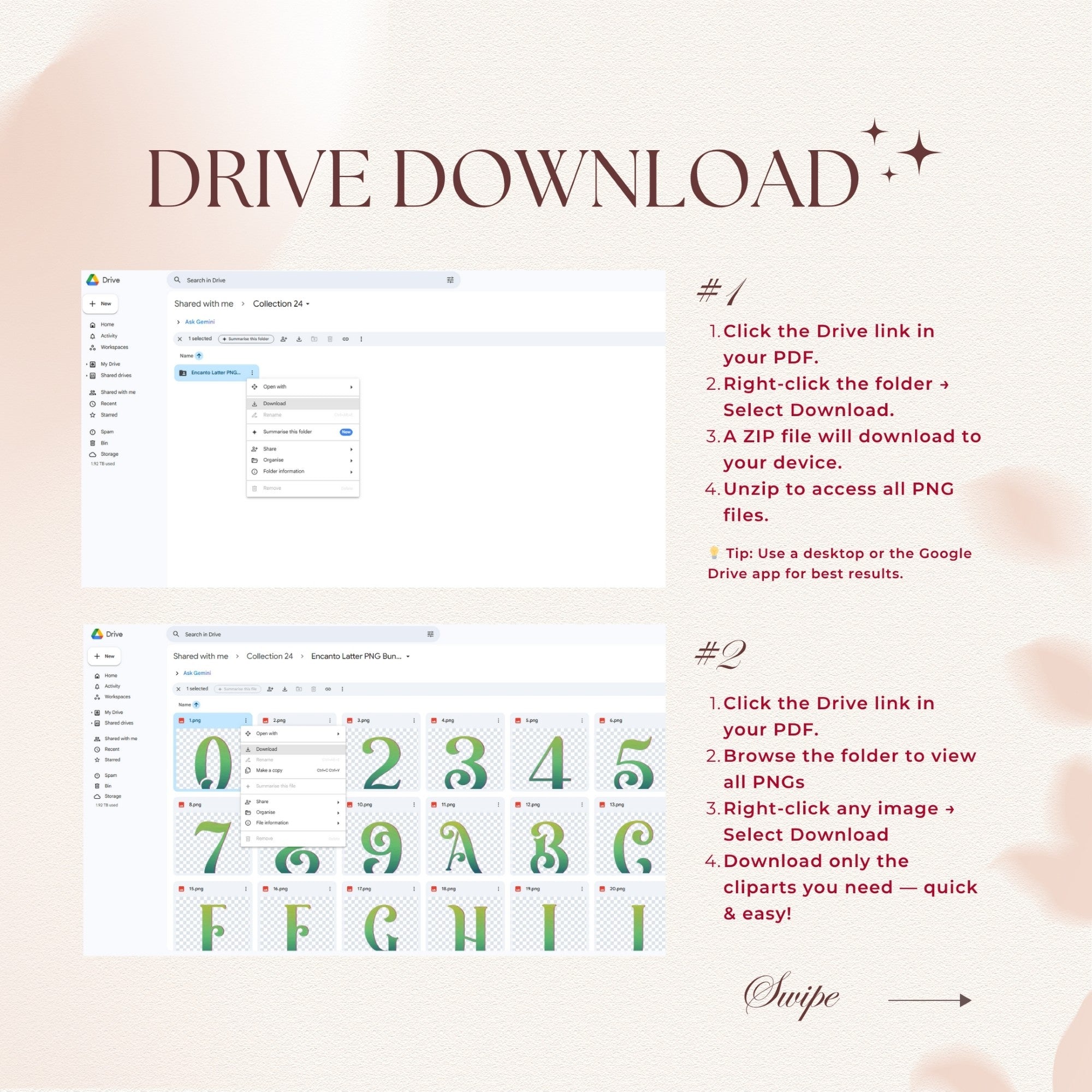This screenshot has height=1092, width=1092.
Task: Open 'Folder information' submenu in the context menu
Action: 303,471
